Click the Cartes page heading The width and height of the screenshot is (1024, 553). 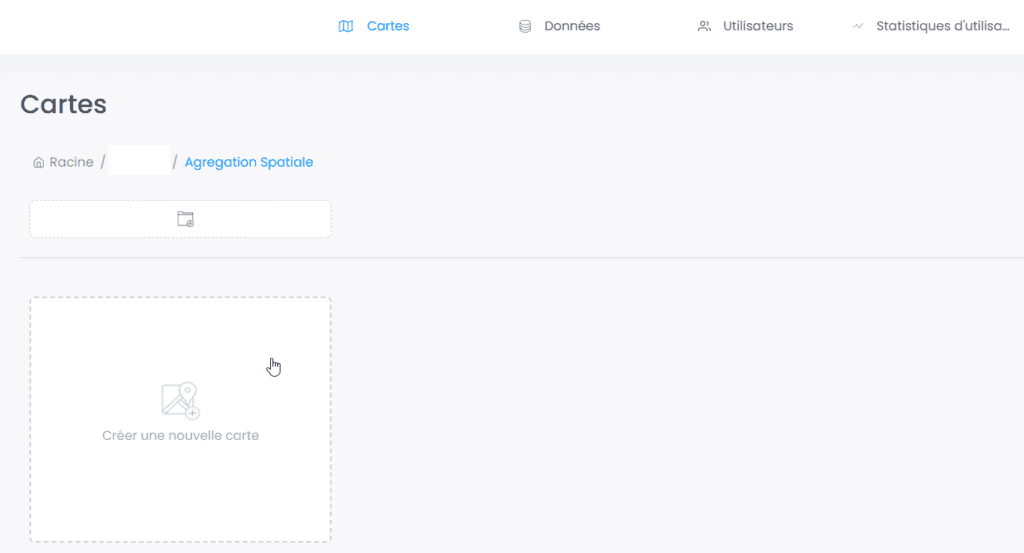tap(63, 104)
